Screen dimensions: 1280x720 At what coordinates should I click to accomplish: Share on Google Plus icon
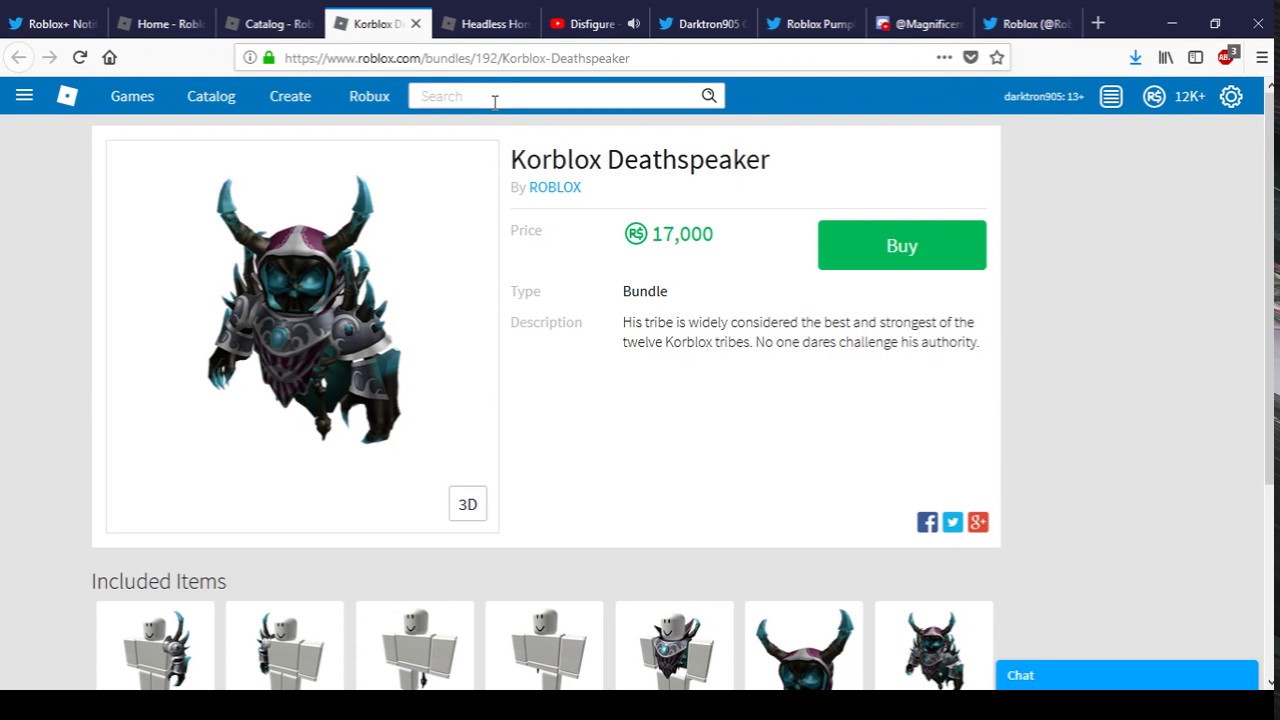coord(978,522)
